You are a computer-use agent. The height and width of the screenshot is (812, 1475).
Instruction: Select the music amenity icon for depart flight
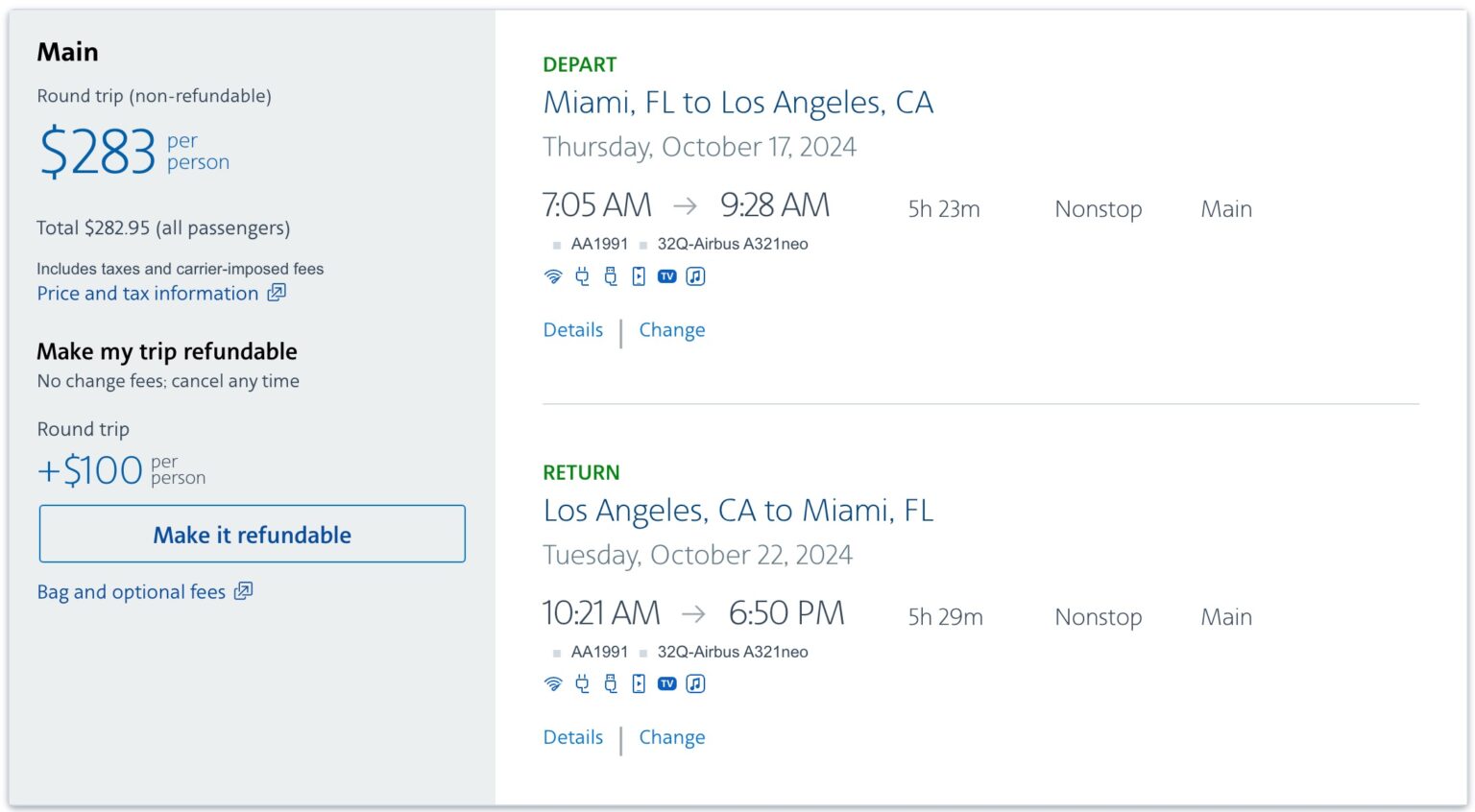click(x=695, y=276)
